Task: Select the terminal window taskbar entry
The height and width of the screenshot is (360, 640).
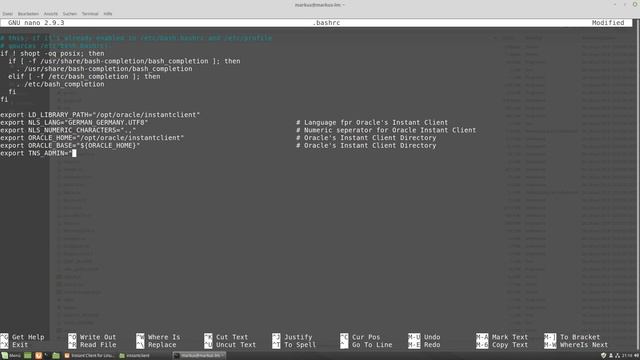Action: click(199, 356)
